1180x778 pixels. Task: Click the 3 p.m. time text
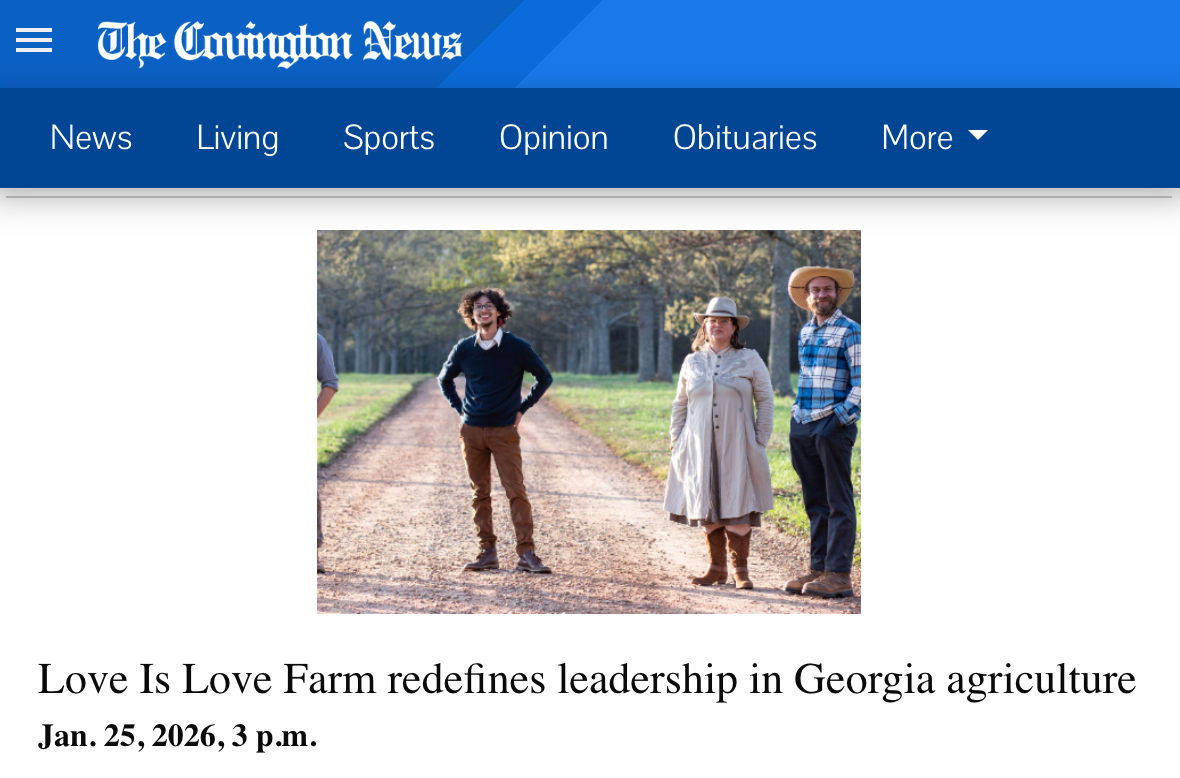coord(275,737)
